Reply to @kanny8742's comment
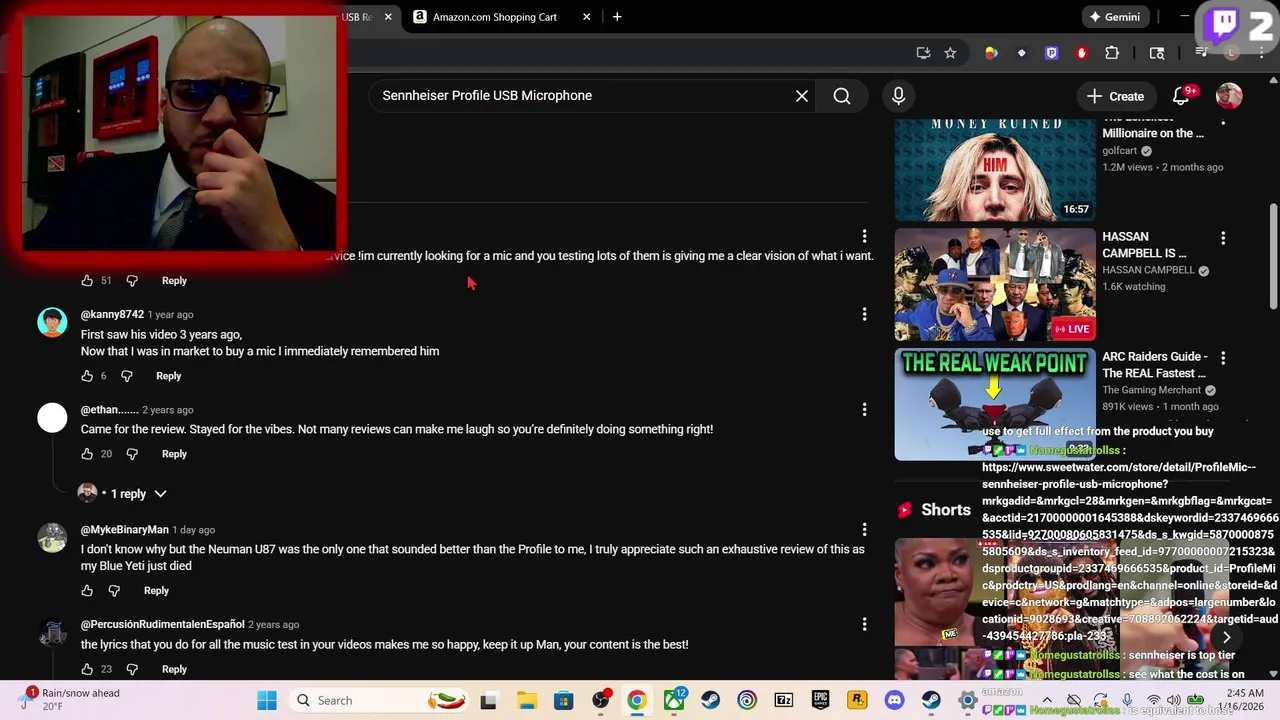 168,376
